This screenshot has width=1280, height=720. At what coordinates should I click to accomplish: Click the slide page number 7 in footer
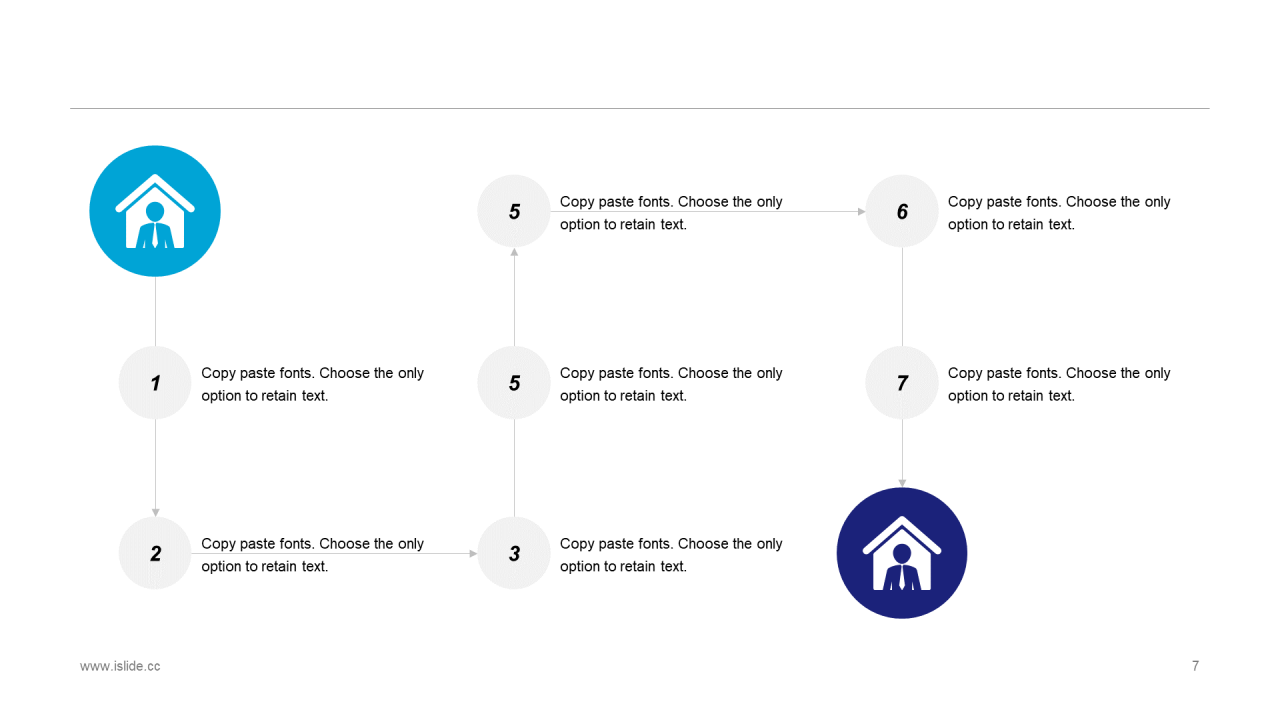pos(1195,666)
